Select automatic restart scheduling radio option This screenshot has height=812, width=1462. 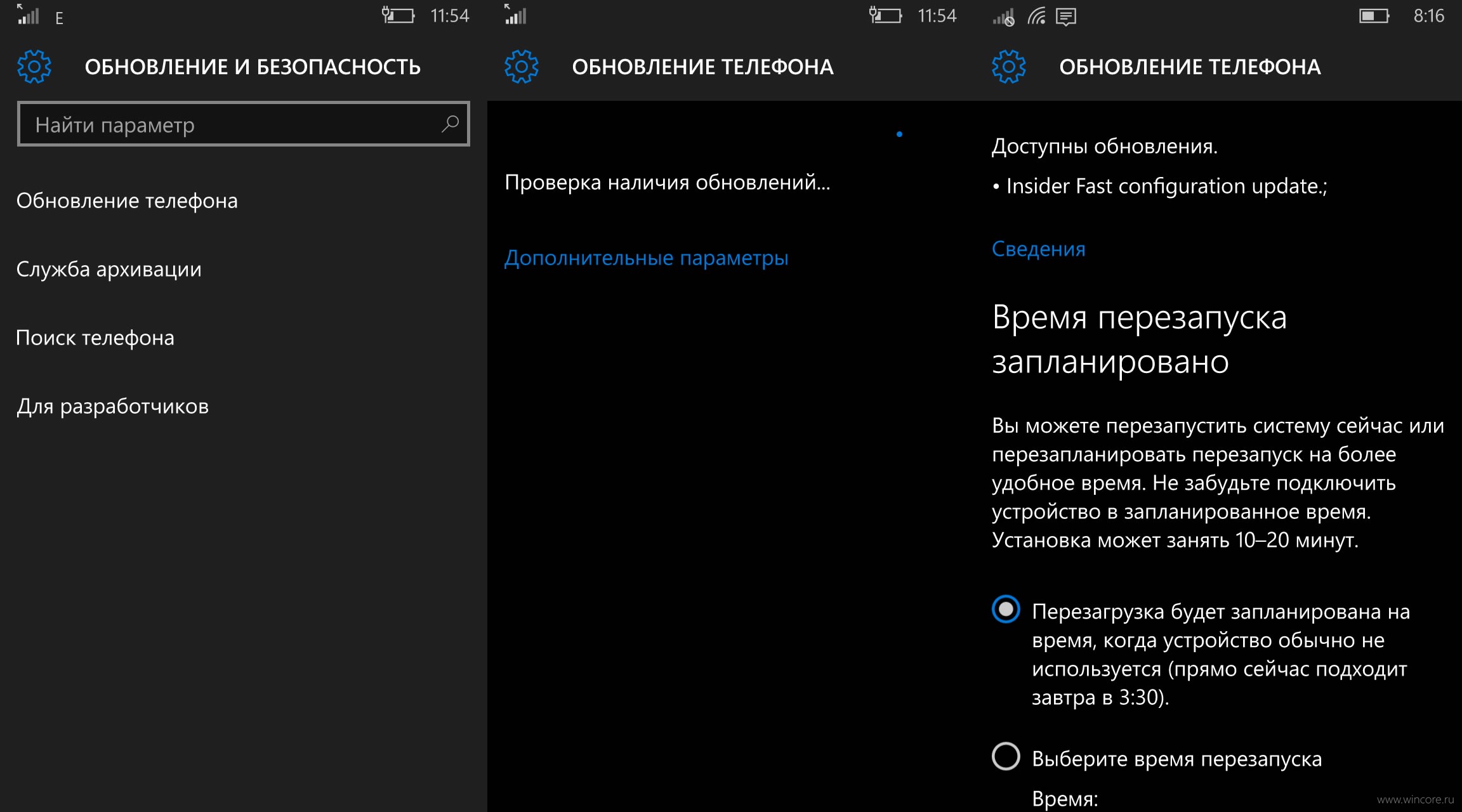tap(1006, 609)
